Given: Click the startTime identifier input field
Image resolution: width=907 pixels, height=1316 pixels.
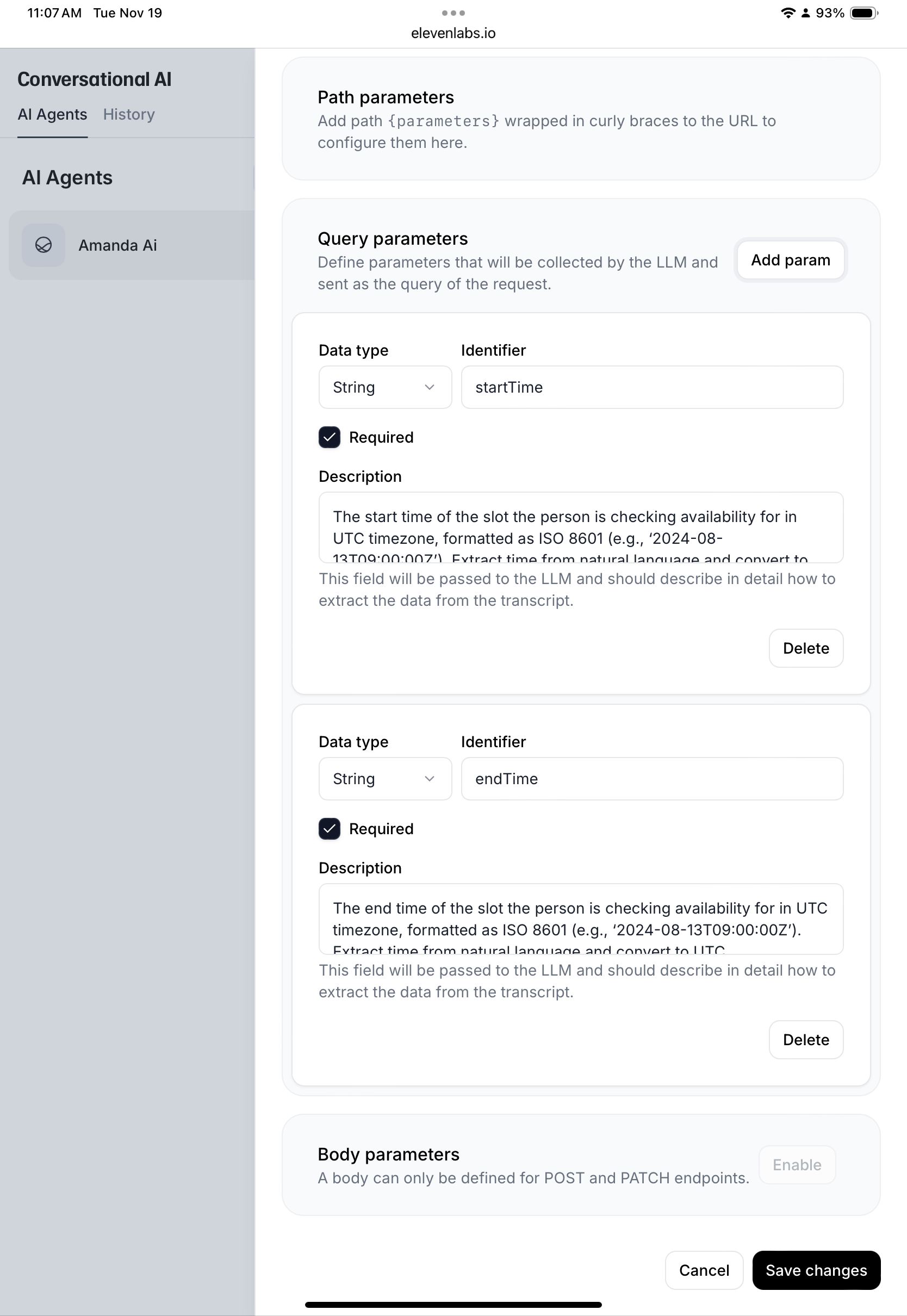Looking at the screenshot, I should (x=652, y=387).
